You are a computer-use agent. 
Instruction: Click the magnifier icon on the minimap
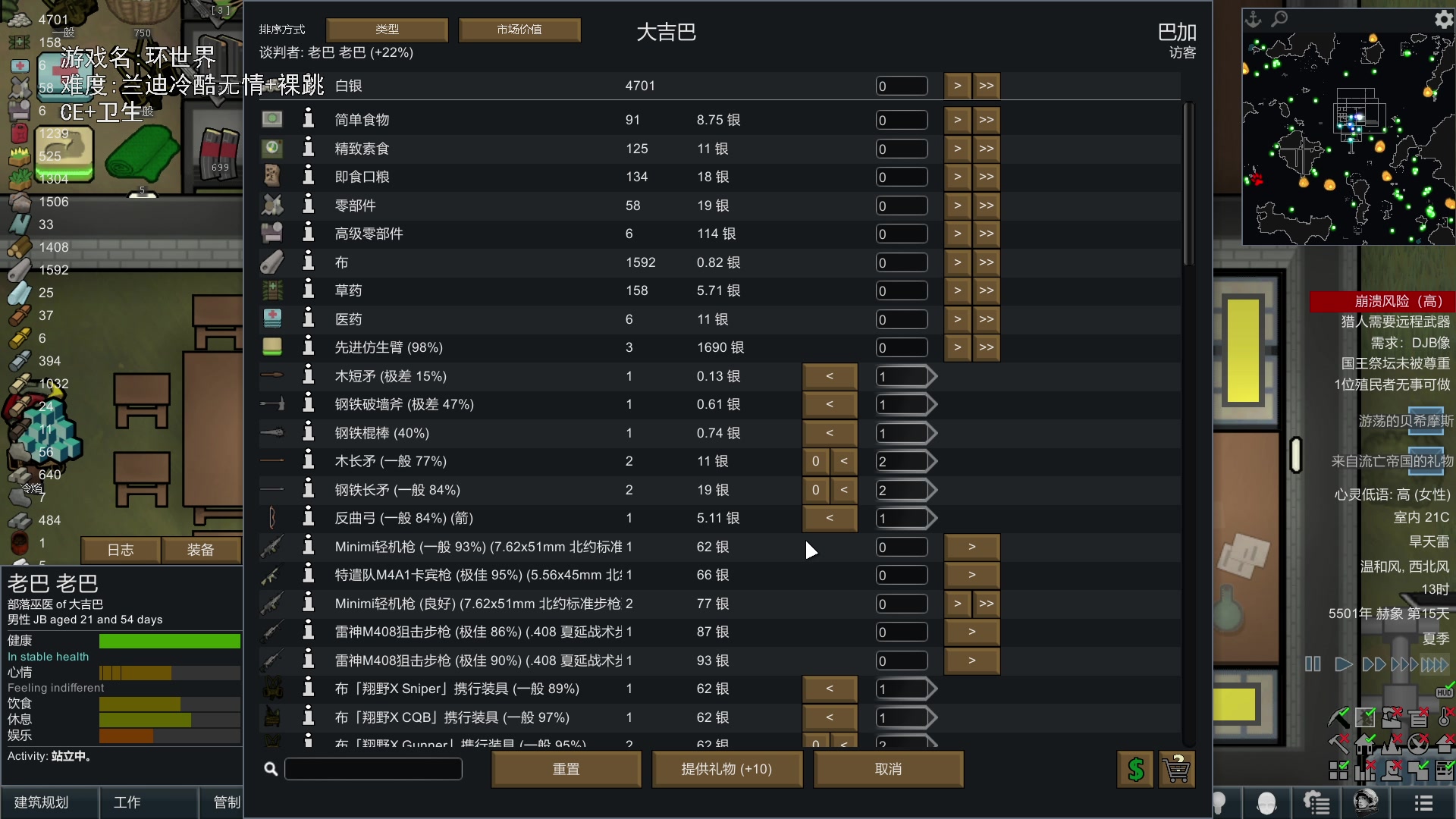[x=1279, y=20]
